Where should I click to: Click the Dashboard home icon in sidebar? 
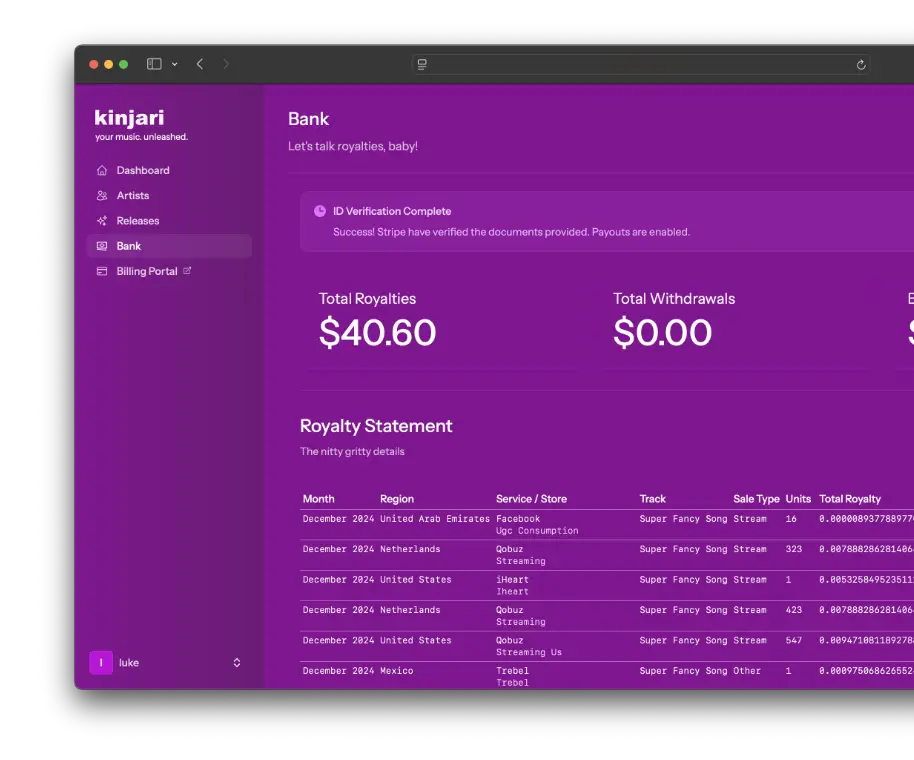click(x=102, y=171)
